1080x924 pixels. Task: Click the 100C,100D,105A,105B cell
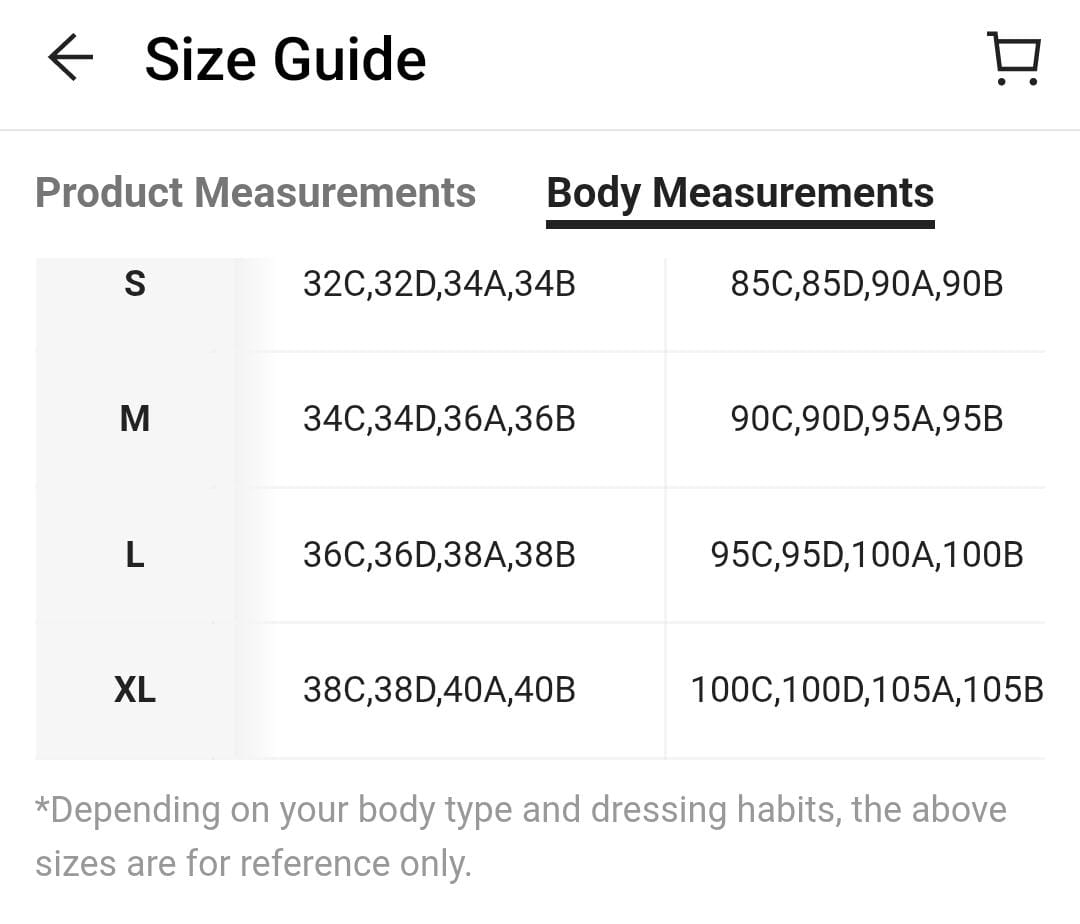[x=866, y=689]
